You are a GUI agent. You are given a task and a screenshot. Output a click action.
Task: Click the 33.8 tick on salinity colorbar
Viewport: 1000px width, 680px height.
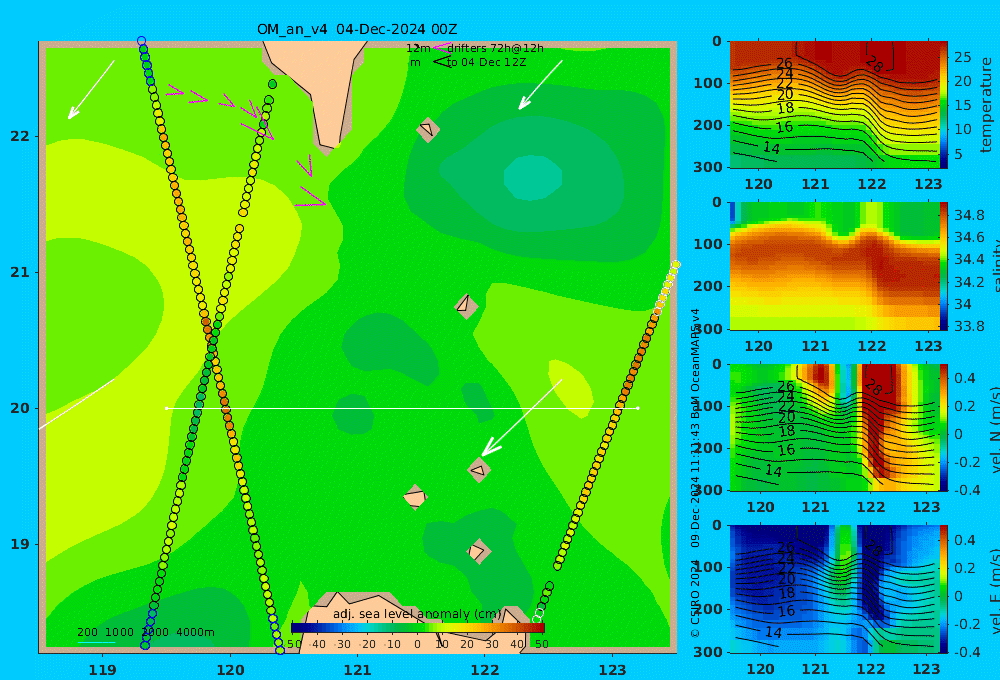click(969, 326)
